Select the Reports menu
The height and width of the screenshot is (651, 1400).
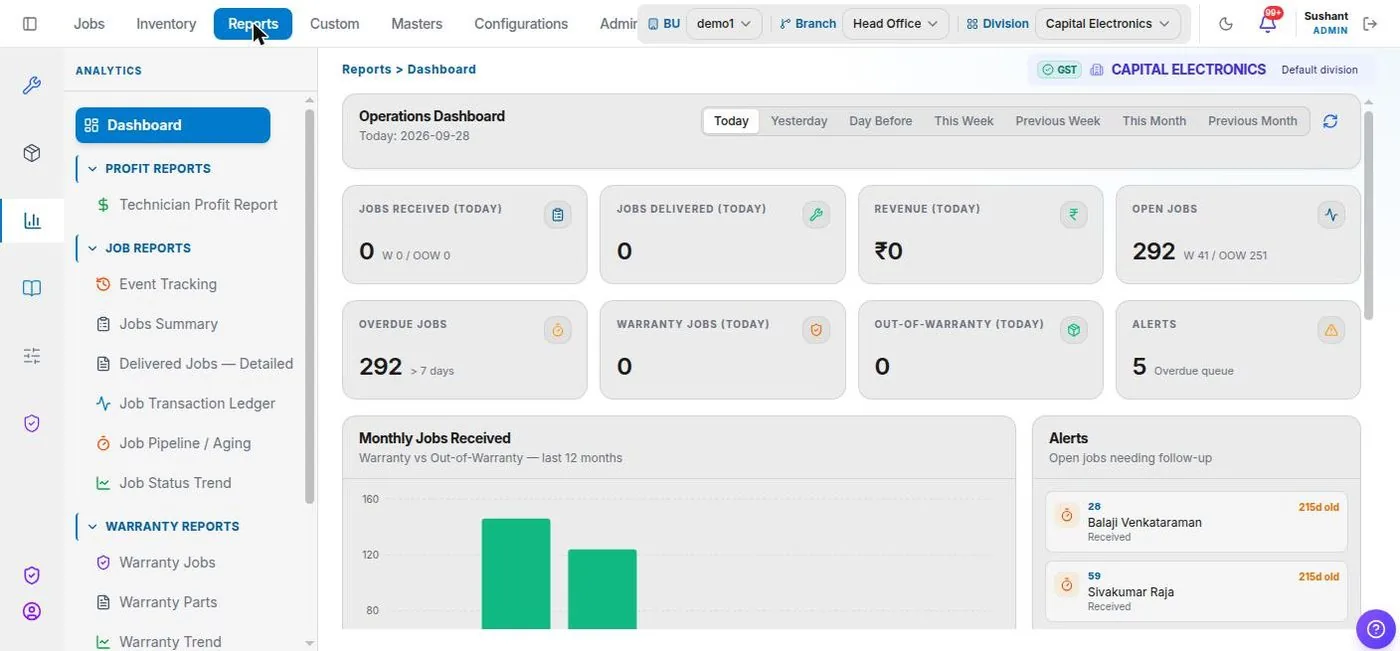point(253,23)
